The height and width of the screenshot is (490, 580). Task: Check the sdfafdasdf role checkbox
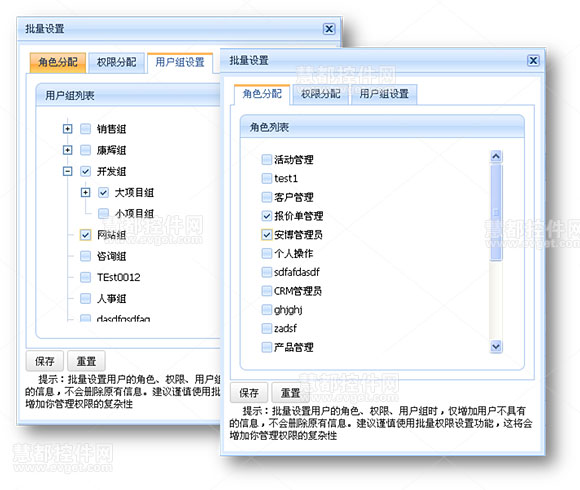pos(267,272)
